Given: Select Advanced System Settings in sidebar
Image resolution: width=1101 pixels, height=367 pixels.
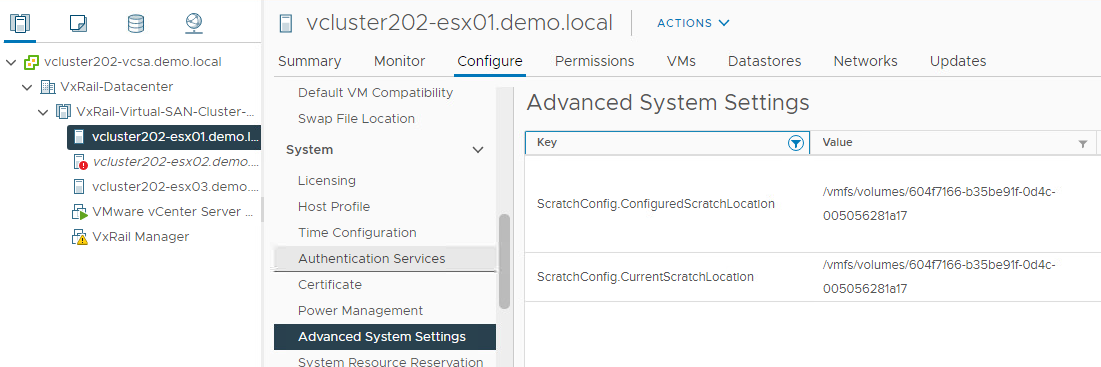Looking at the screenshot, I should [x=385, y=337].
